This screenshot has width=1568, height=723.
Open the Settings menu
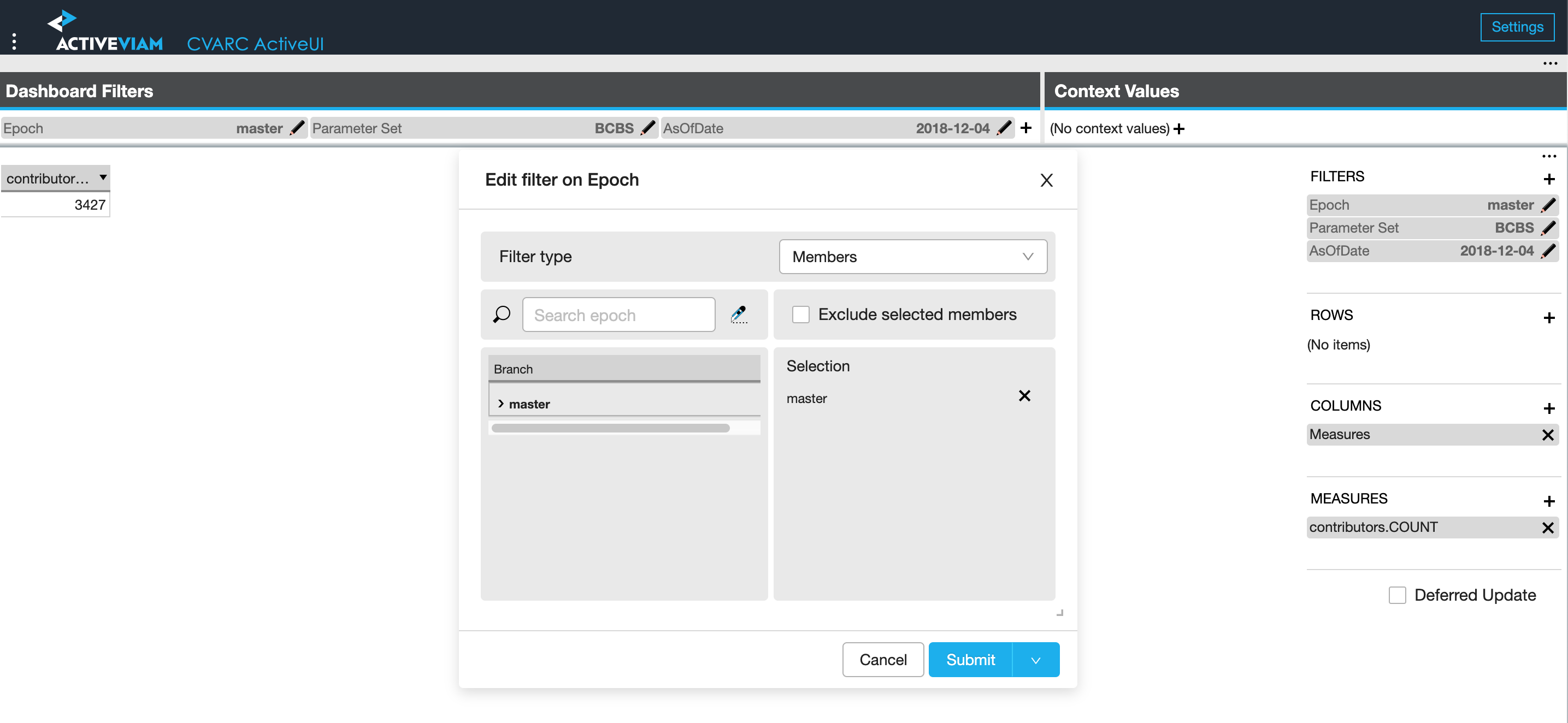point(1516,27)
